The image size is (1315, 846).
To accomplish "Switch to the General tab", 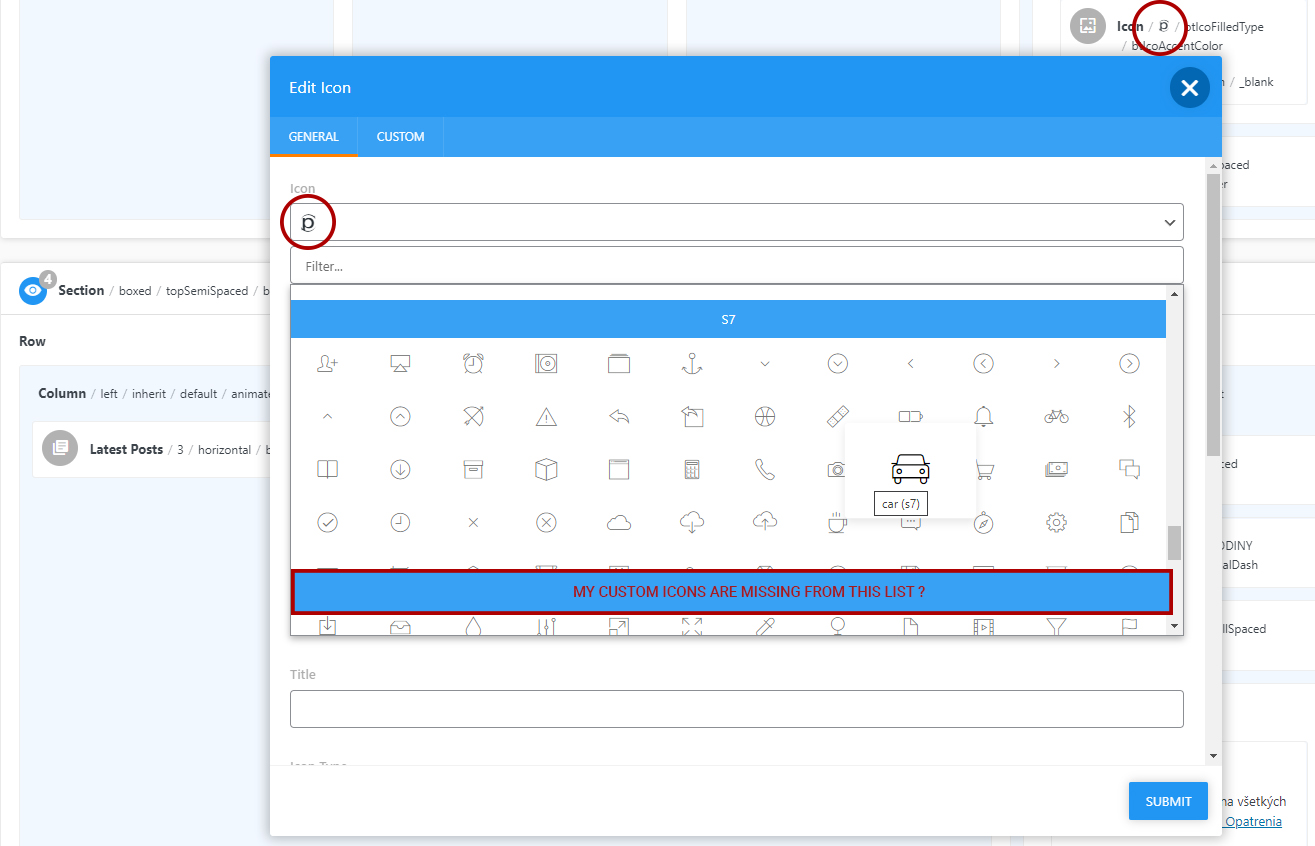I will [313, 137].
